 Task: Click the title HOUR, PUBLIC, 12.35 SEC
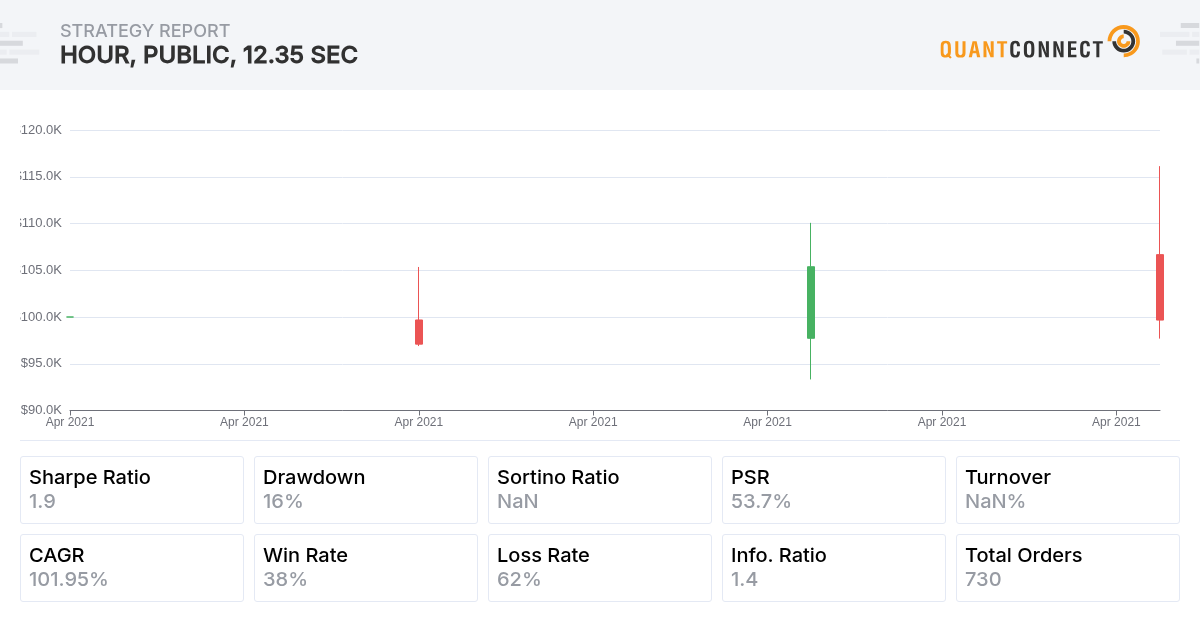coord(209,56)
